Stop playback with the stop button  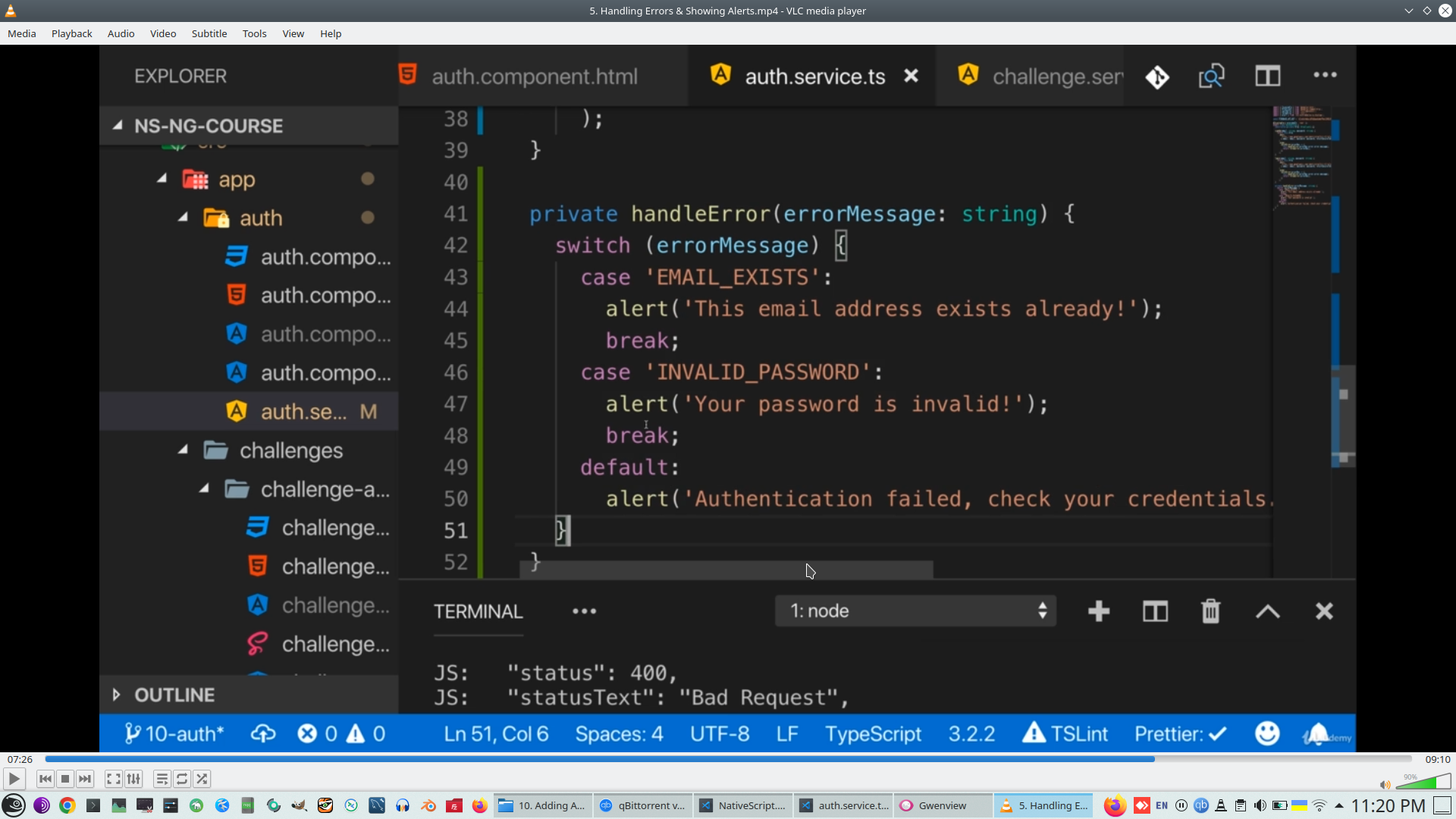point(65,779)
